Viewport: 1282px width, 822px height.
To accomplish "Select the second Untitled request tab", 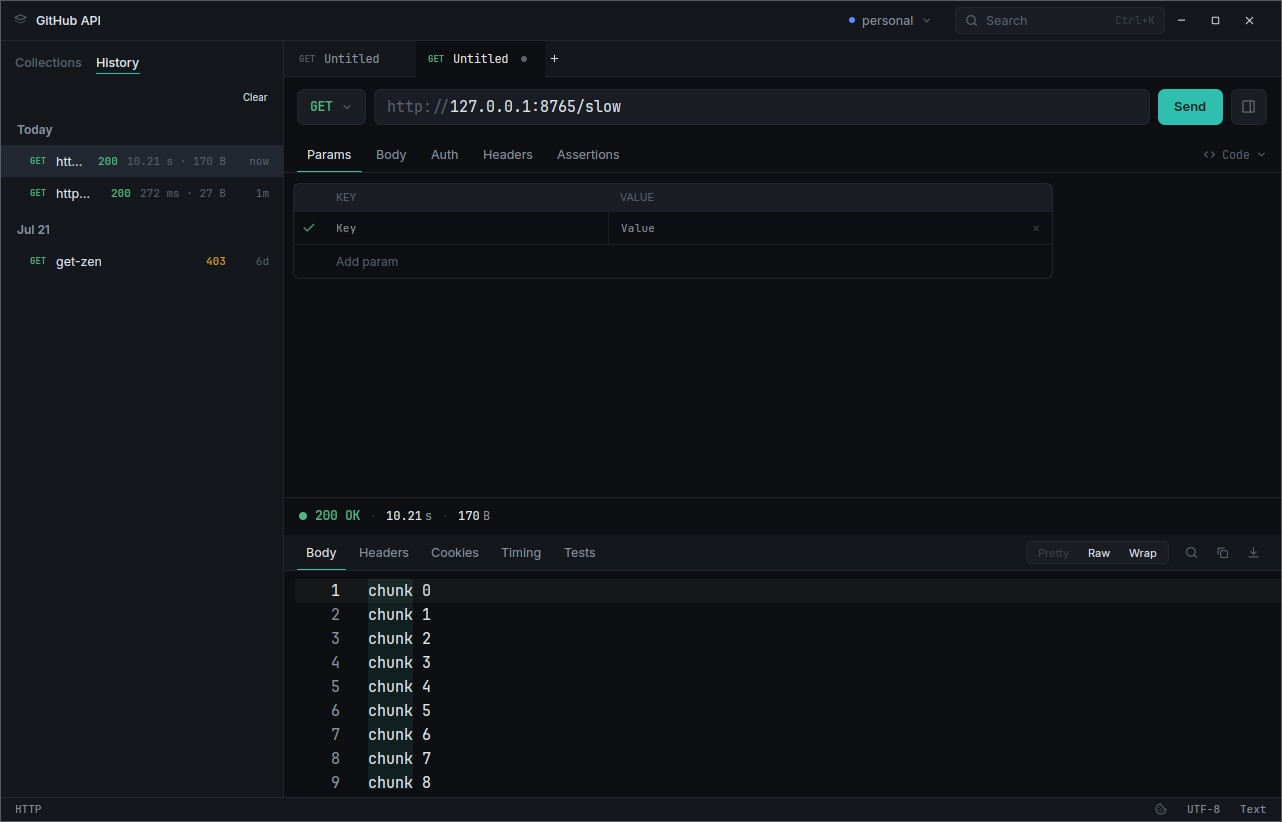I will coord(481,59).
